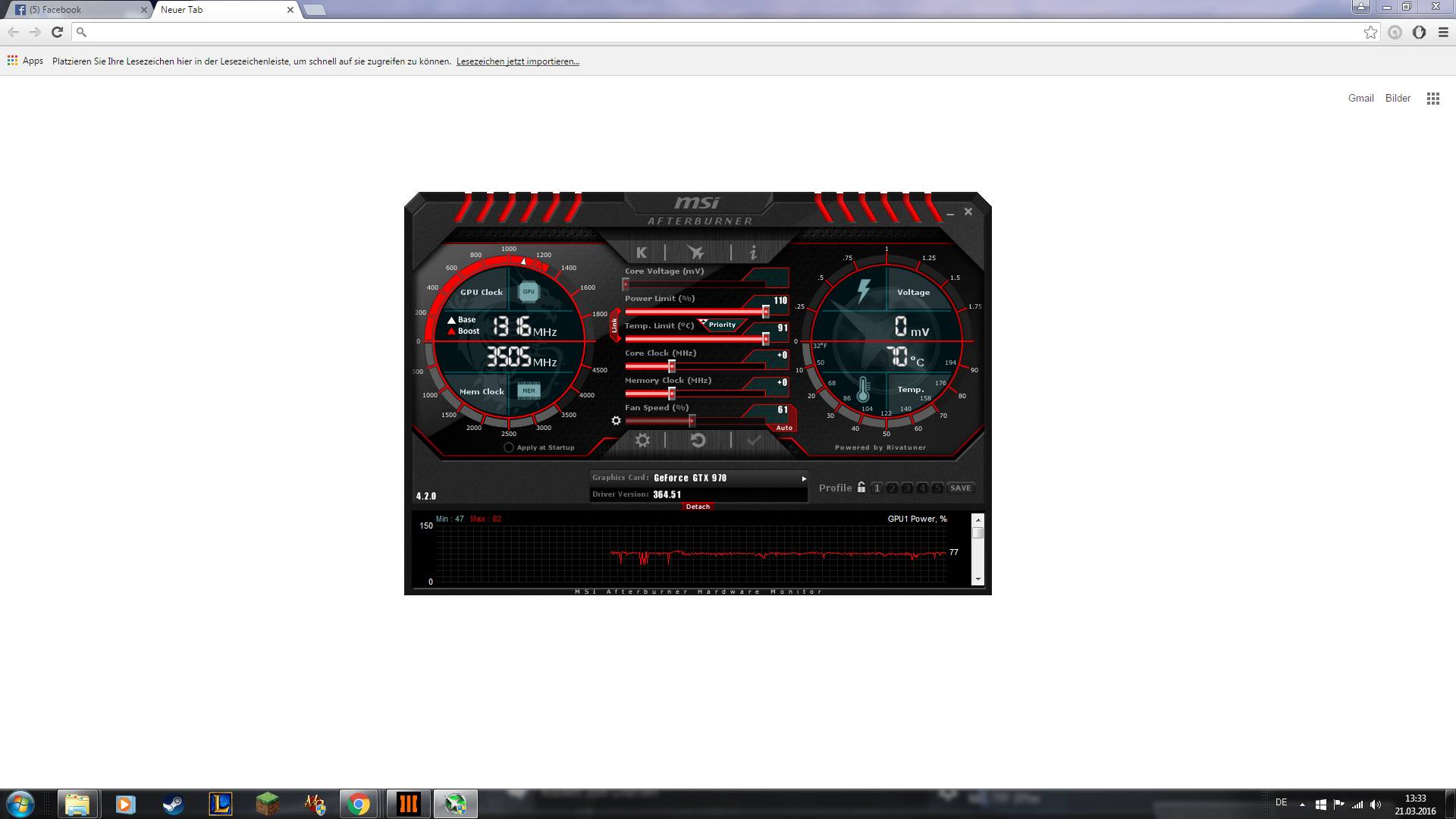The image size is (1456, 819).
Task: Open Kombustor via the K icon
Action: pyautogui.click(x=642, y=253)
